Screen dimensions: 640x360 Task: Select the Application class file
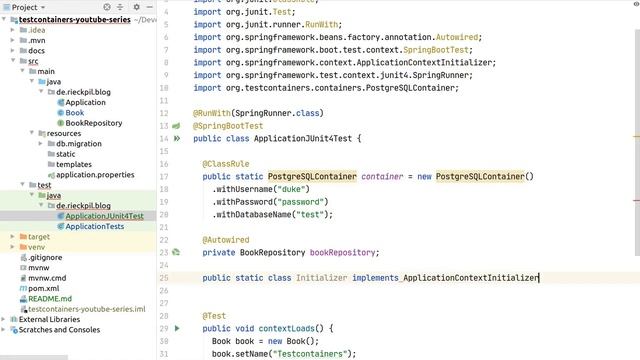pos(85,102)
